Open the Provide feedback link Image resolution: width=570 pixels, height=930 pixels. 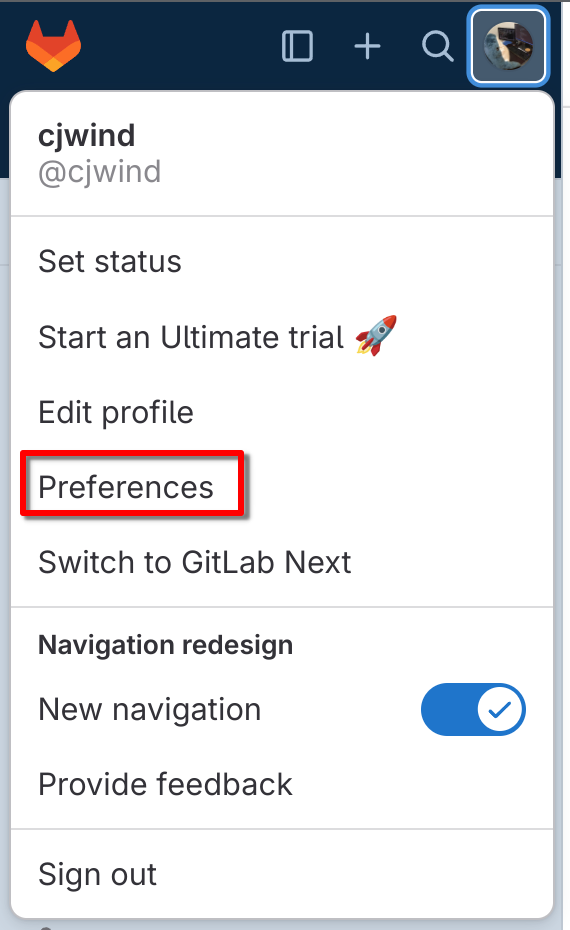282,784
